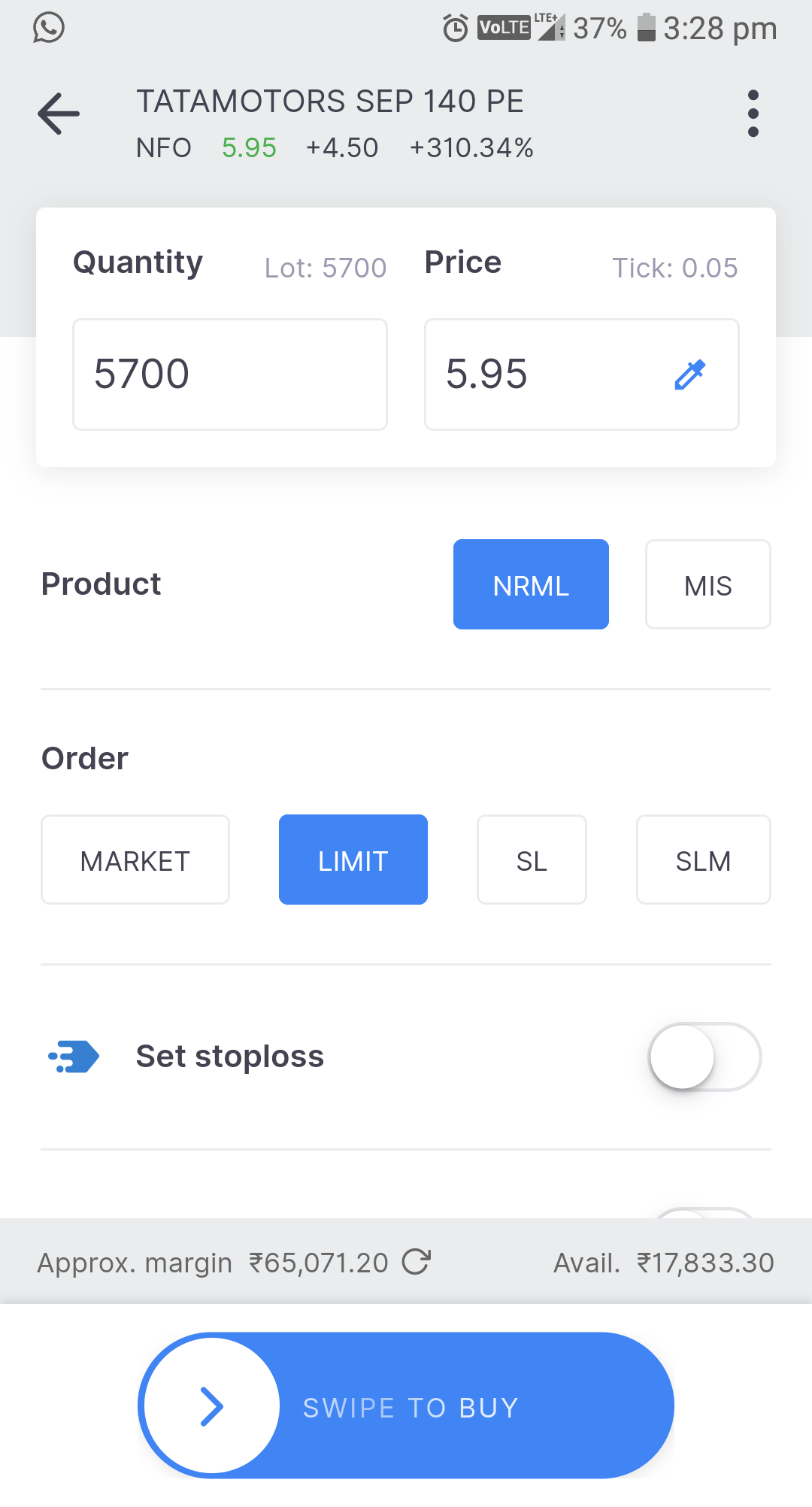Tap the VoLTE indicator in status bar
The height and width of the screenshot is (1507, 812).
tap(503, 28)
